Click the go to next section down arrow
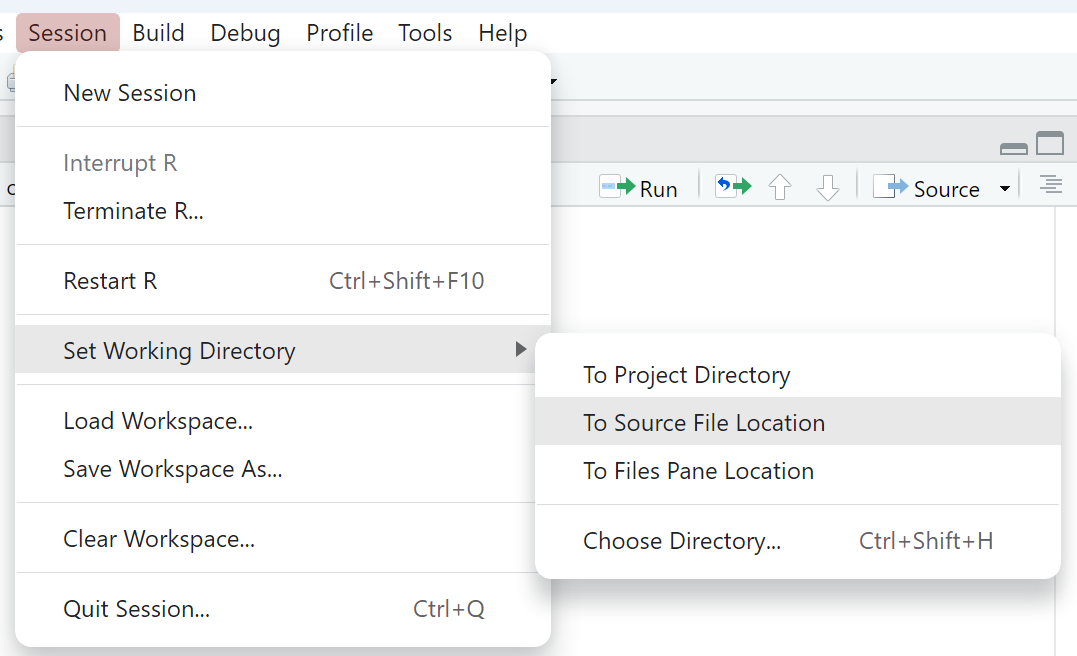This screenshot has height=656, width=1077. point(827,188)
